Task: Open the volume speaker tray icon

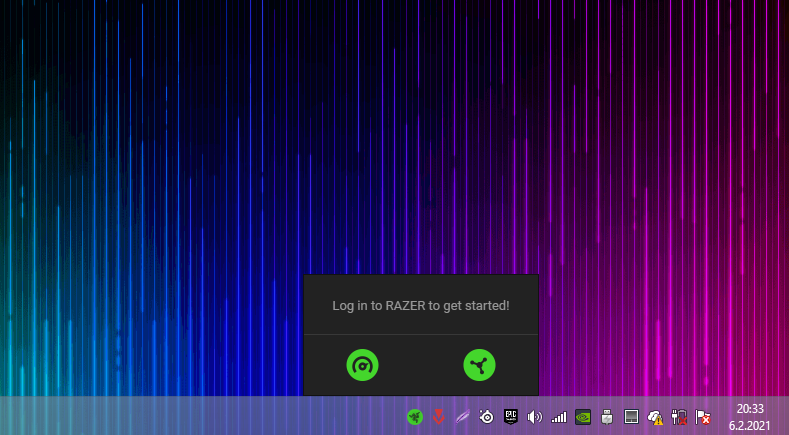Action: coord(535,417)
